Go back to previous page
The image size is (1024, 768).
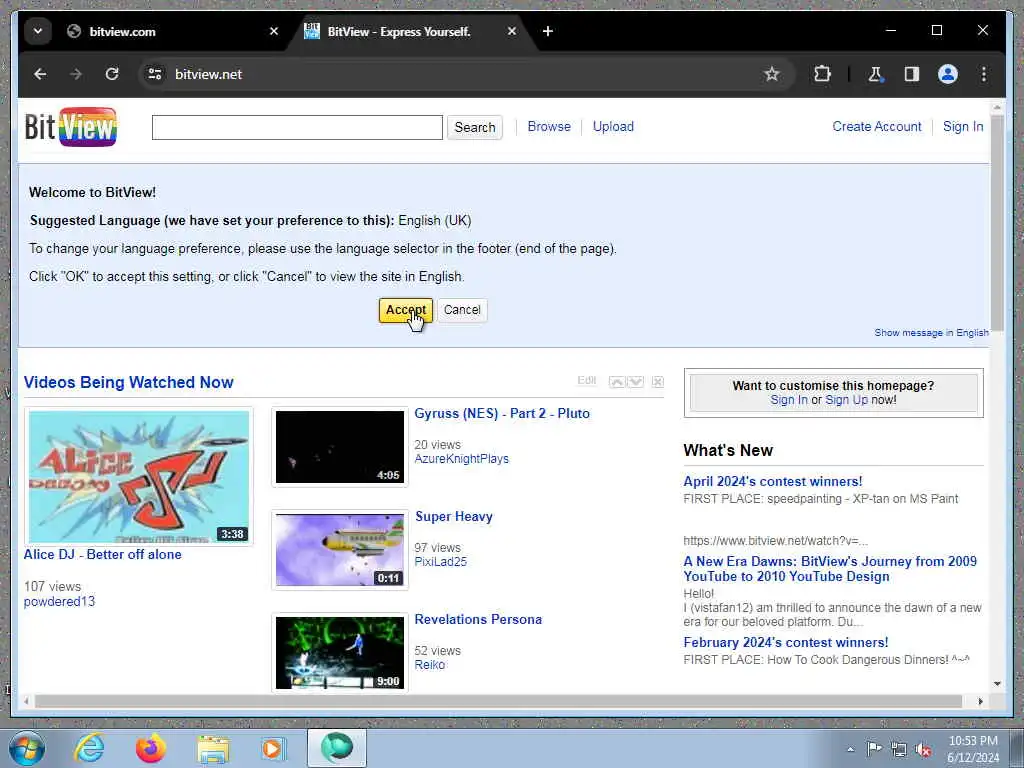click(40, 74)
